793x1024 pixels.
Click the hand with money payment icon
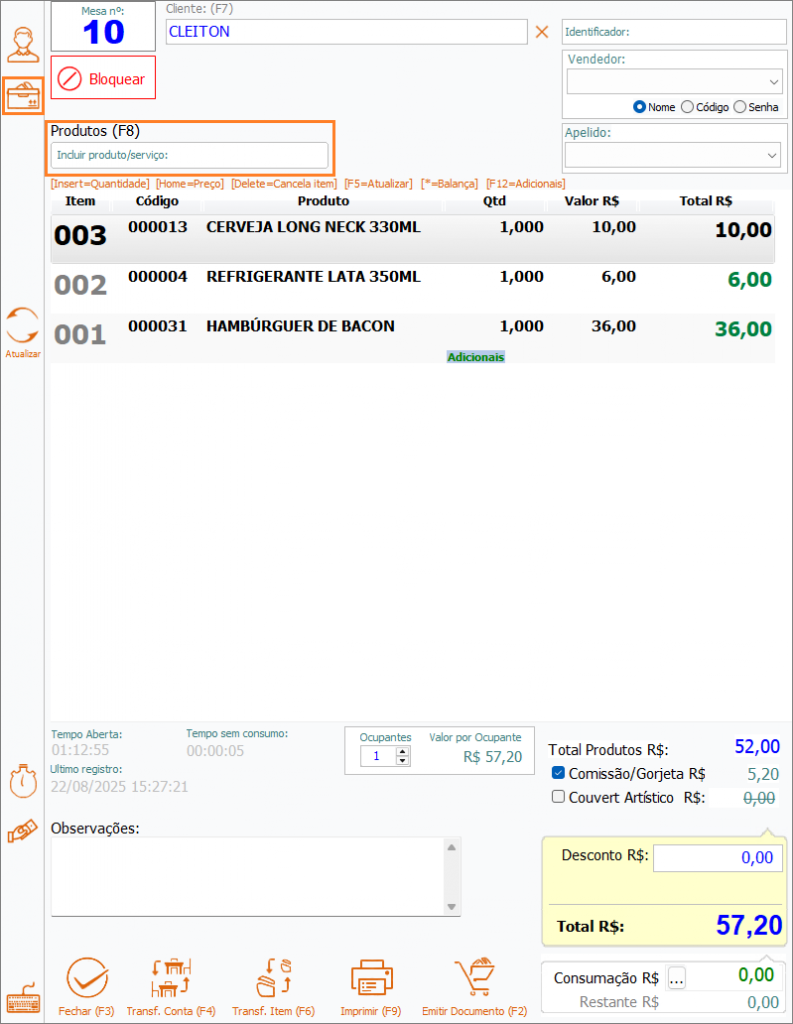click(x=22, y=833)
